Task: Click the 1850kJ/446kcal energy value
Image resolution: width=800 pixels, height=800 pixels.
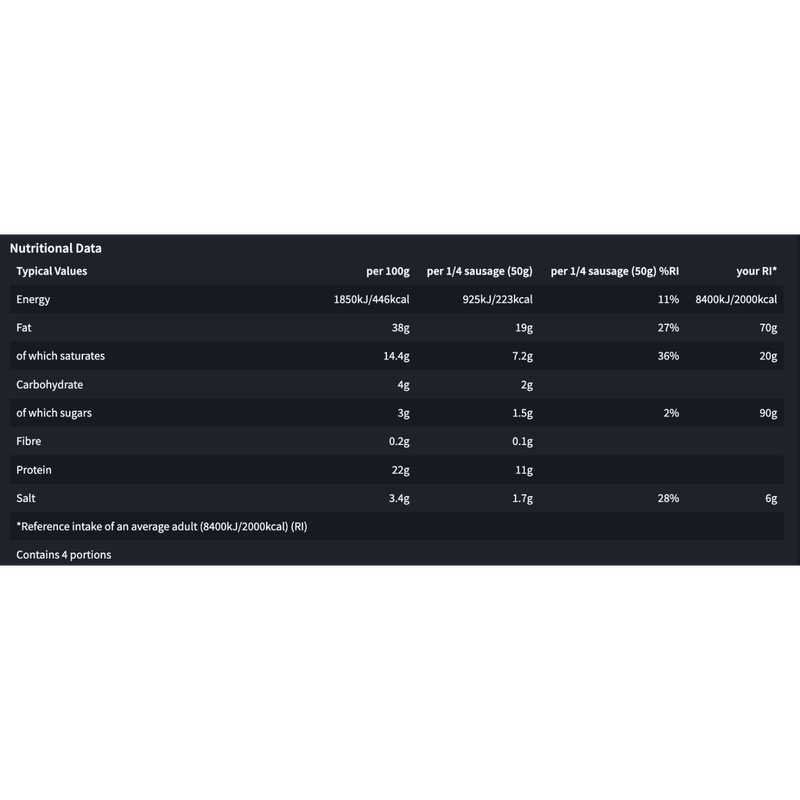Action: click(371, 299)
